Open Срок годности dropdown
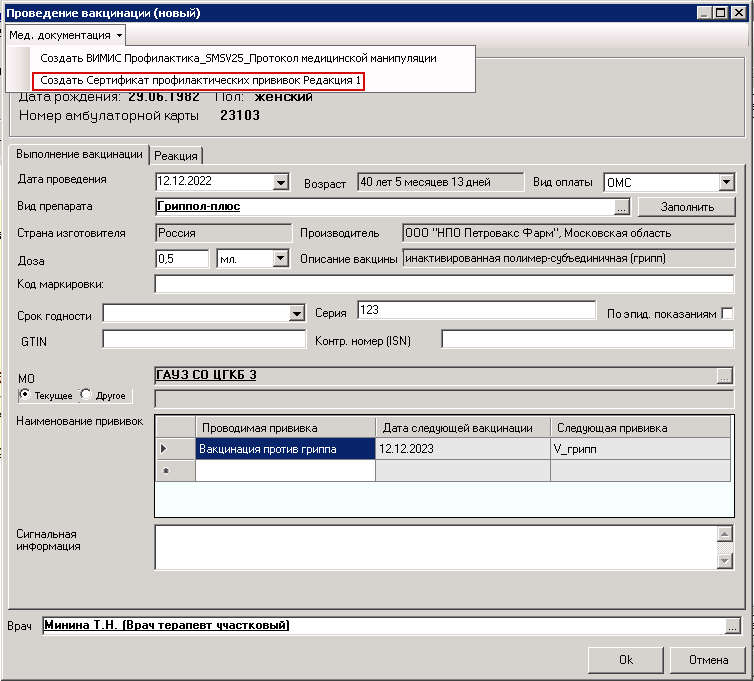Viewport: 754px width, 681px height. pyautogui.click(x=296, y=314)
